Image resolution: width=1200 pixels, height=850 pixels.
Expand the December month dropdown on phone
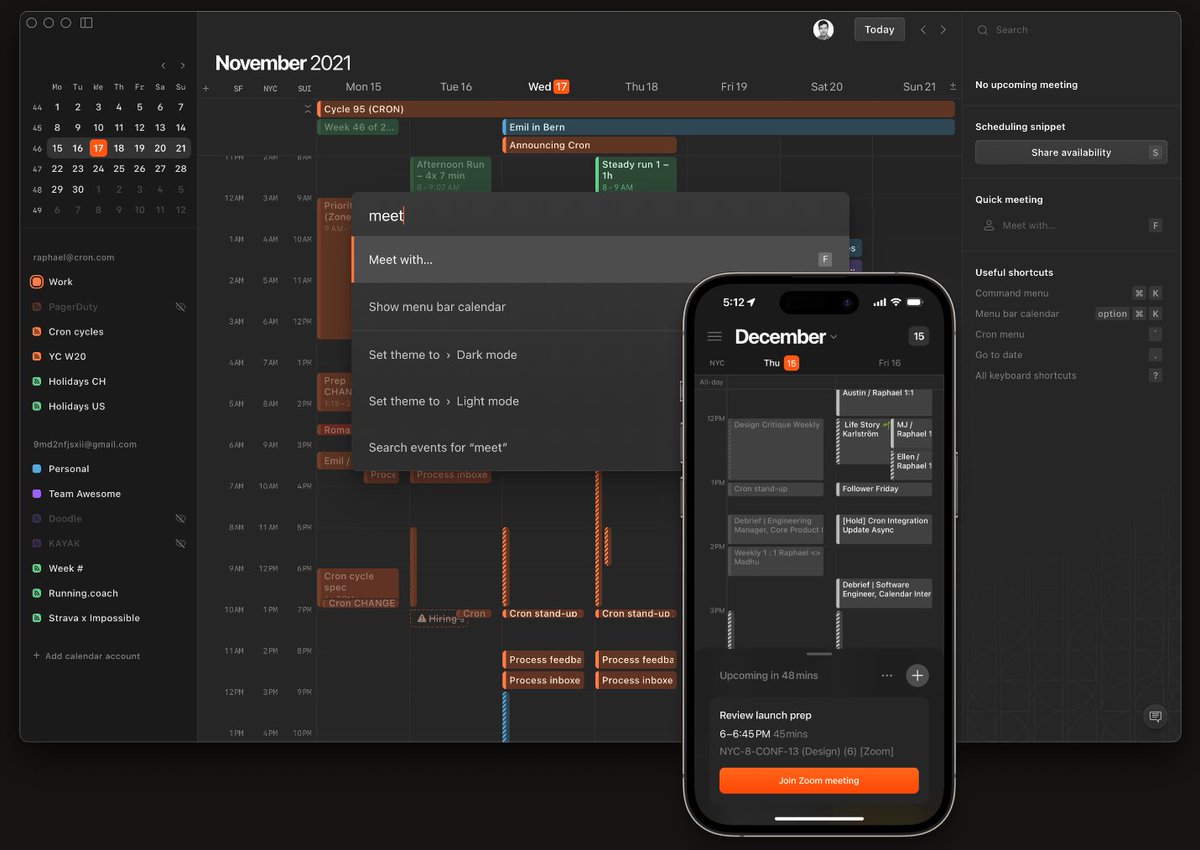click(834, 337)
